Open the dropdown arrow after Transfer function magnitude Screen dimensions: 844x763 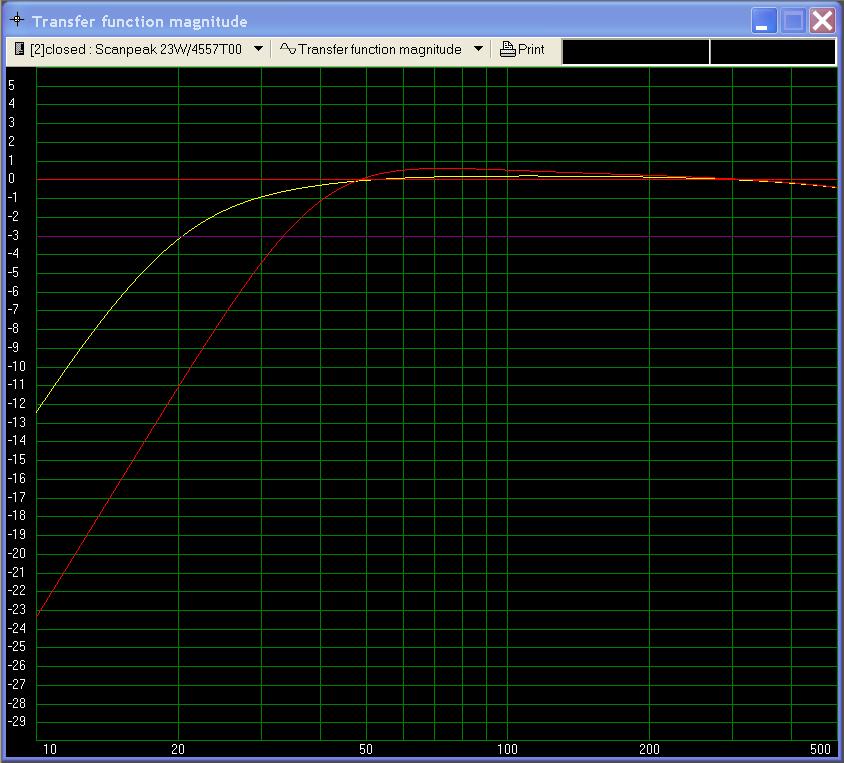click(478, 49)
